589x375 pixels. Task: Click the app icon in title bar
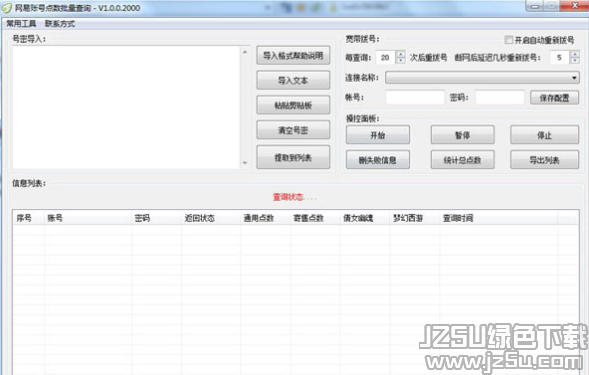pyautogui.click(x=7, y=8)
